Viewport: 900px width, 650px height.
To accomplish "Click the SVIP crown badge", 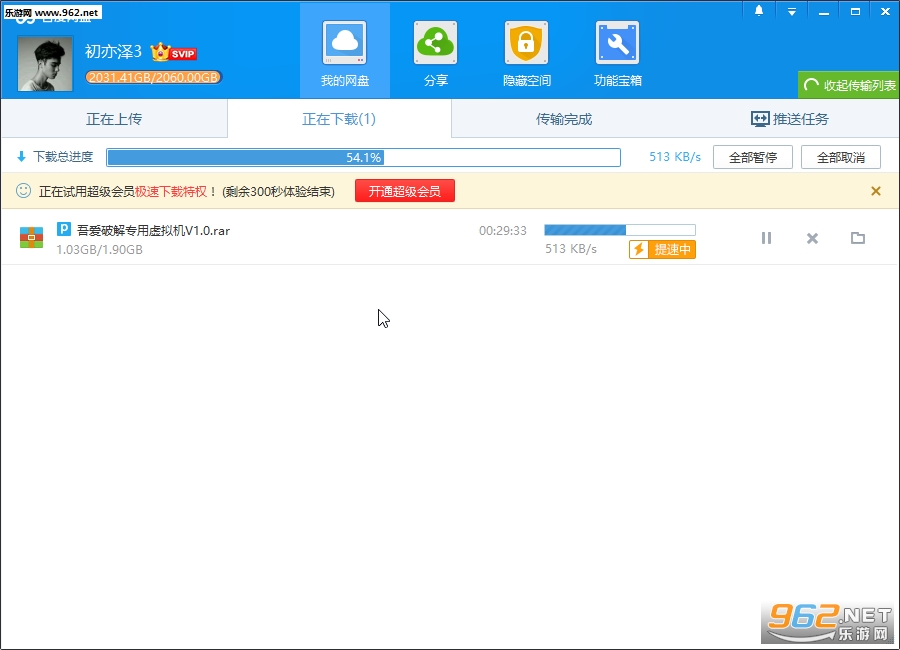I will (x=174, y=52).
